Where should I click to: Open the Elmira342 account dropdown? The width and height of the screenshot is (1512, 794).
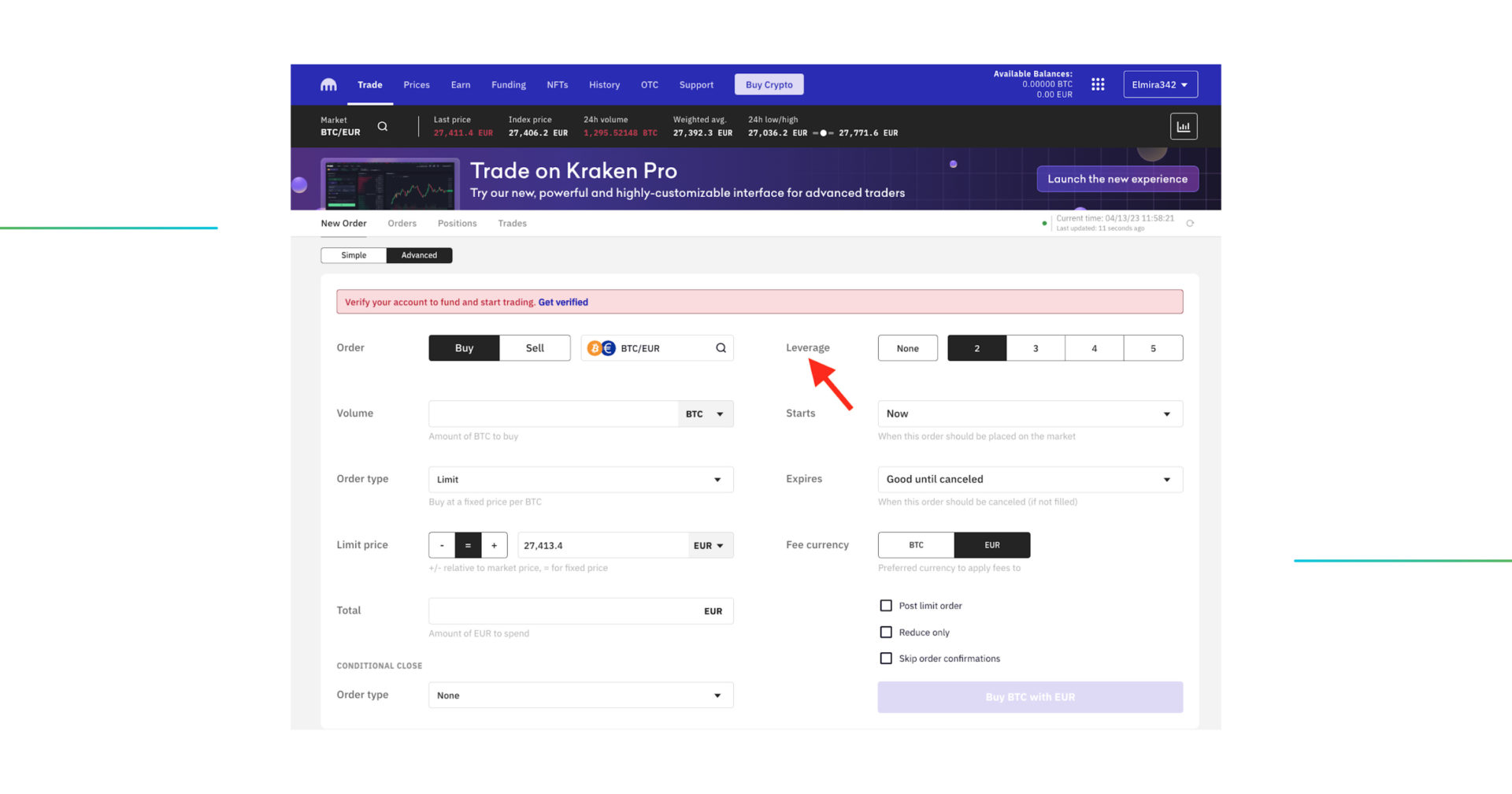(1160, 85)
